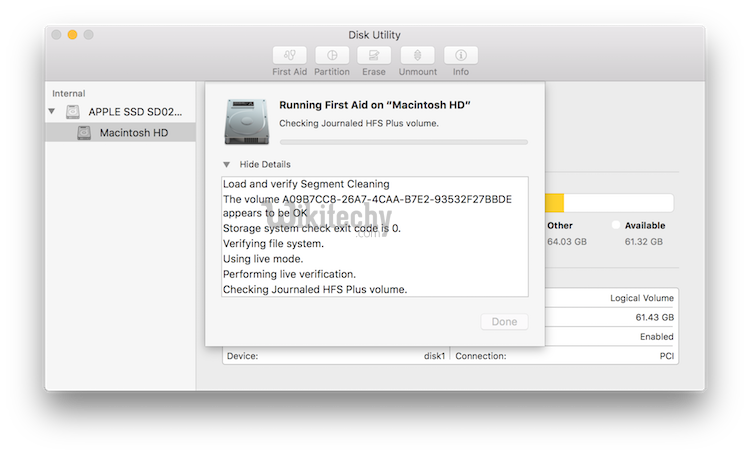
Task: Click the Unmount toolbar icon
Action: click(417, 56)
